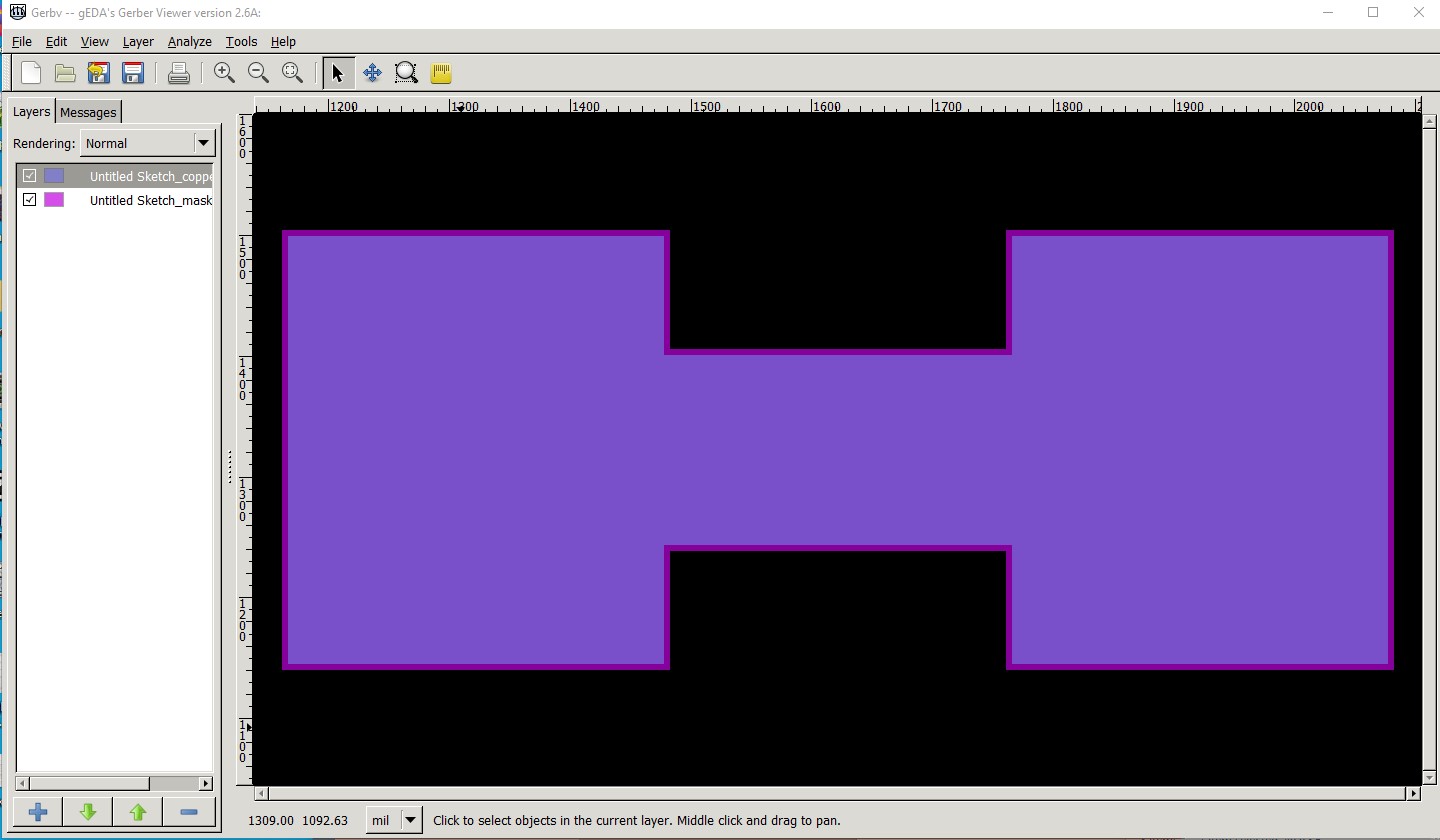Viewport: 1440px width, 840px height.
Task: Toggle visibility of Untitled Sketch_copper layer
Action: (x=30, y=176)
